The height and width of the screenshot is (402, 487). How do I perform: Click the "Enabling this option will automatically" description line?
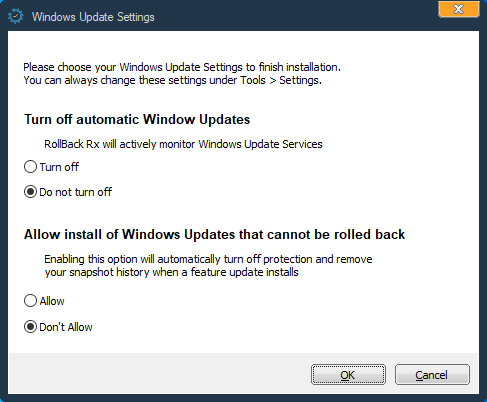(x=208, y=259)
